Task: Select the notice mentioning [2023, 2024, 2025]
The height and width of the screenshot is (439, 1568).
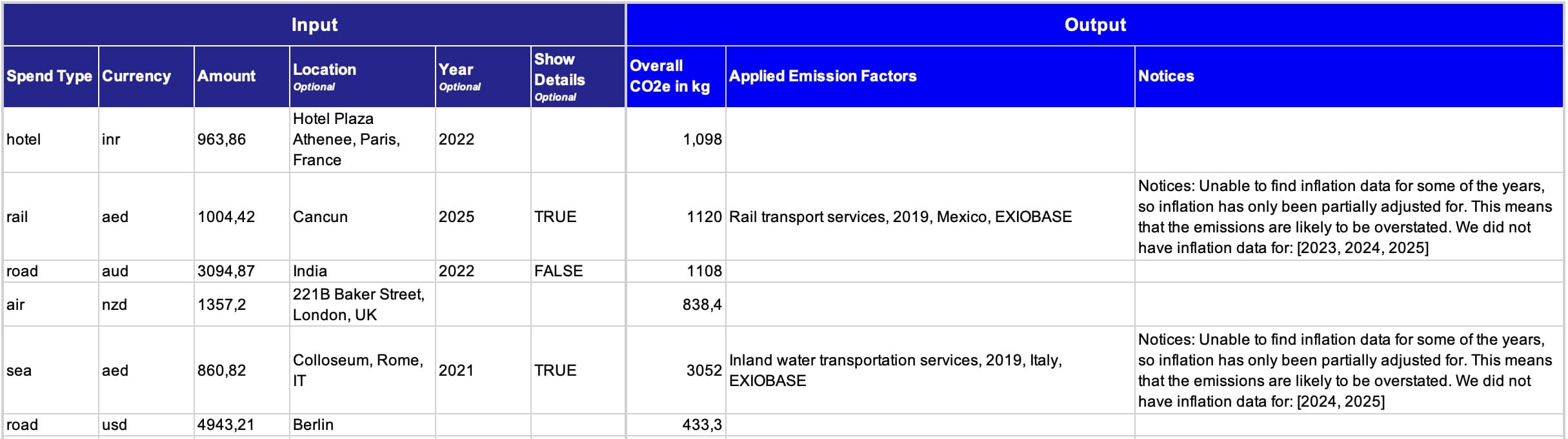Action: (1349, 216)
